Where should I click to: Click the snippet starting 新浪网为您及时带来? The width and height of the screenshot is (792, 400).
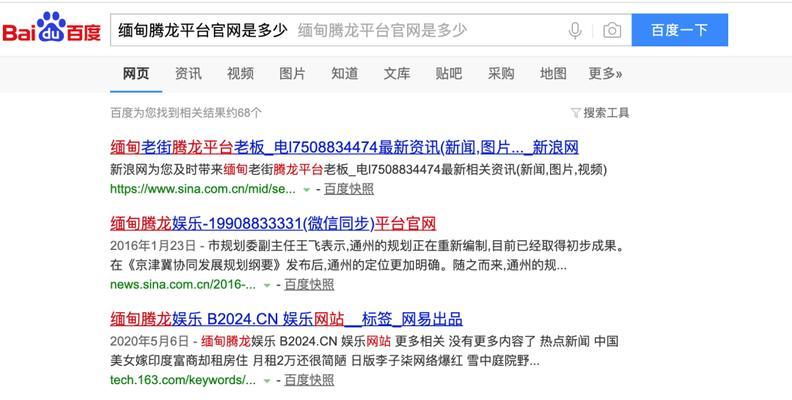(x=359, y=170)
